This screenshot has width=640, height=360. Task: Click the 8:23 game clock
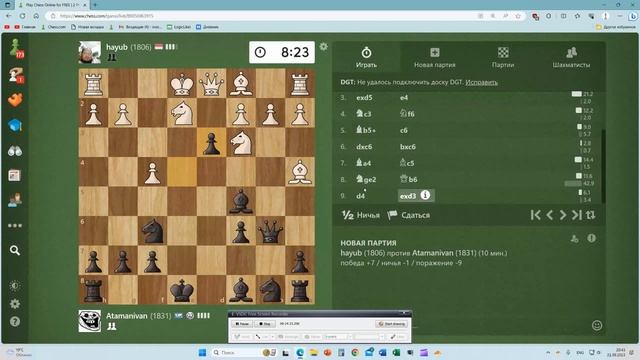pyautogui.click(x=282, y=52)
